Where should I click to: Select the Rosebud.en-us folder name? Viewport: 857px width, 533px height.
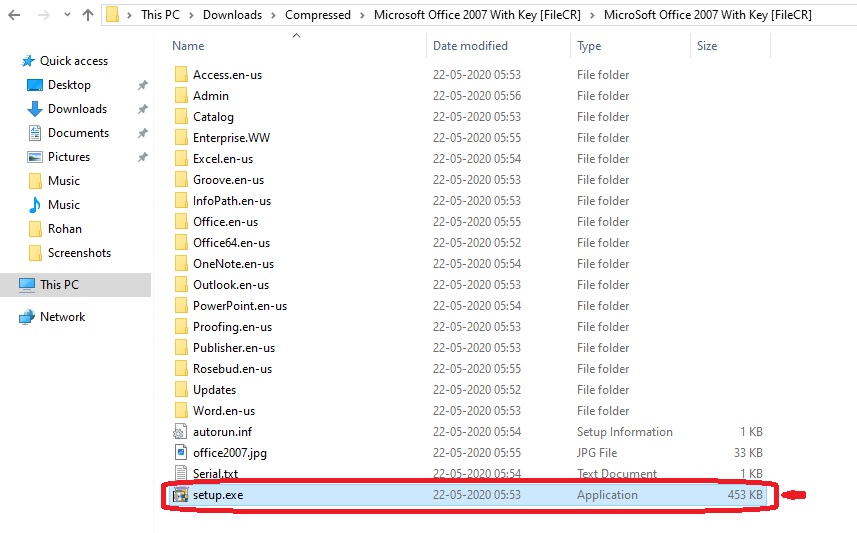click(232, 369)
